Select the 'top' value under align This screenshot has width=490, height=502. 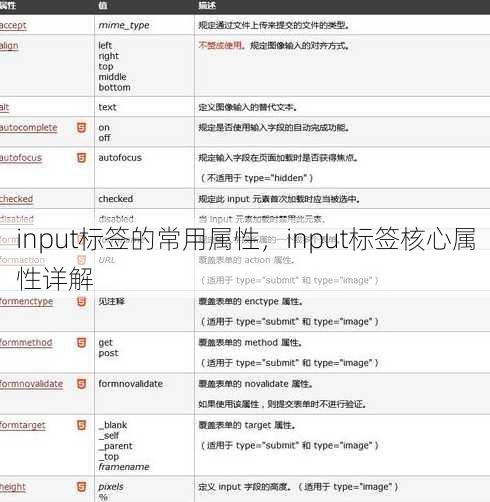click(106, 67)
